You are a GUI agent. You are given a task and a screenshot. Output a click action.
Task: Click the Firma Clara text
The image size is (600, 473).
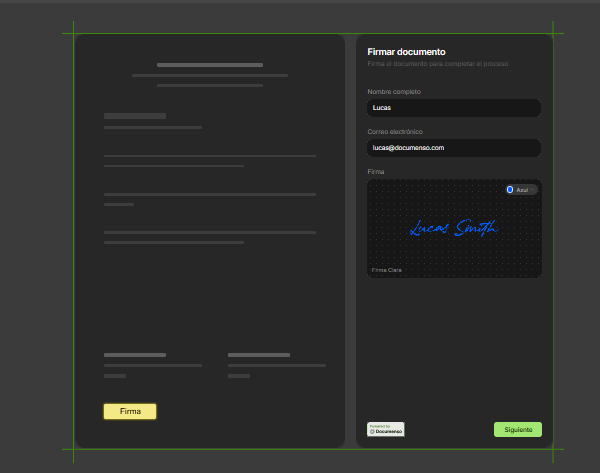(387, 269)
